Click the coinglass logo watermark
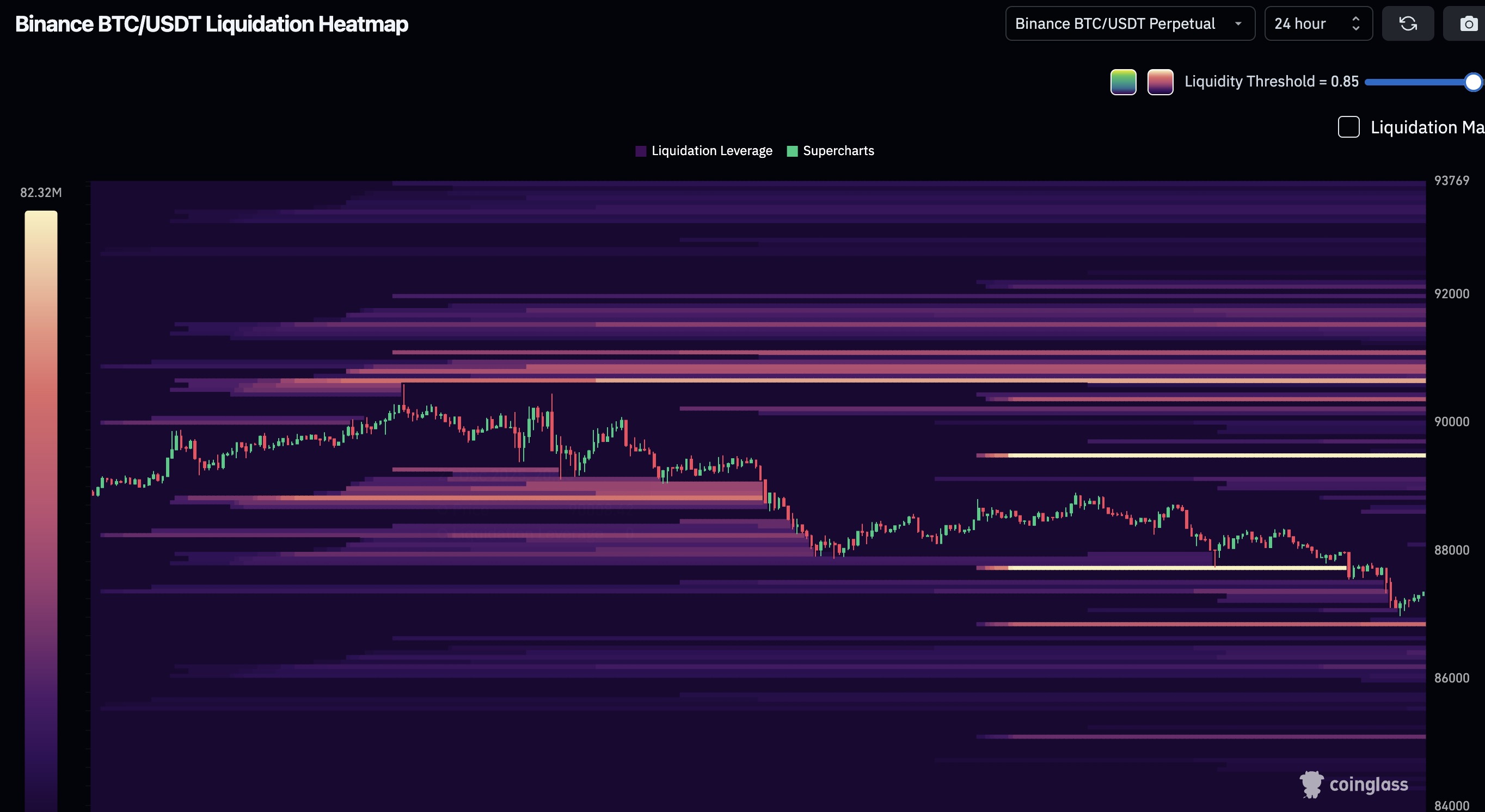 (1354, 784)
